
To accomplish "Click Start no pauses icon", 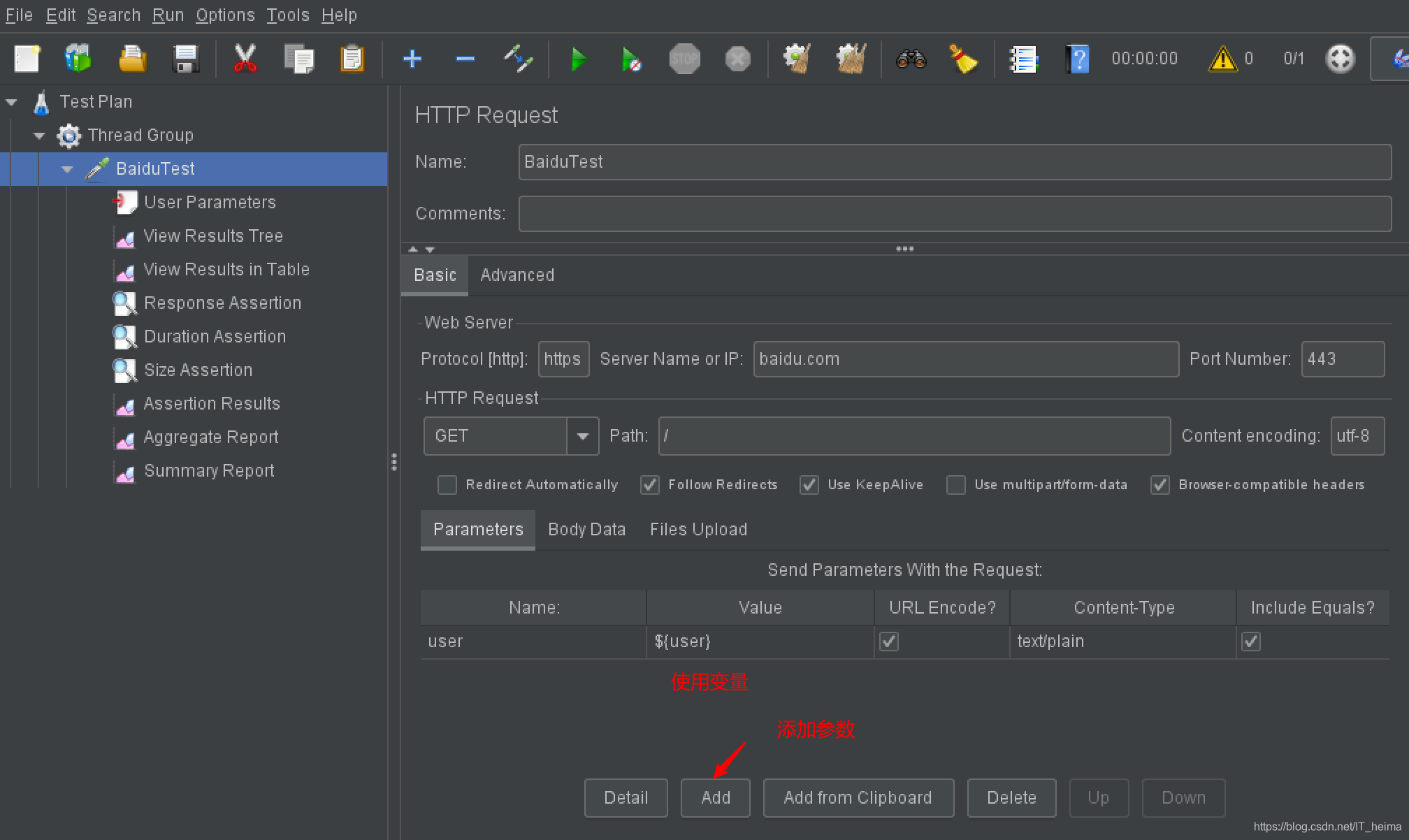I will 631,59.
